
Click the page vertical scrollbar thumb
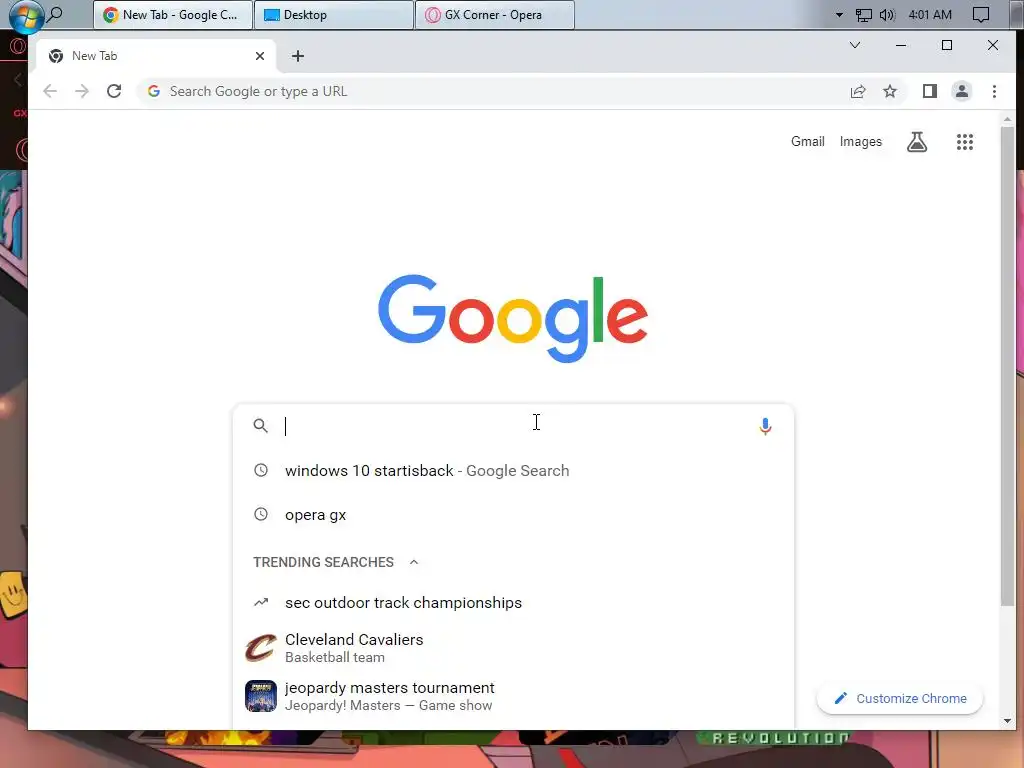coord(1008,366)
